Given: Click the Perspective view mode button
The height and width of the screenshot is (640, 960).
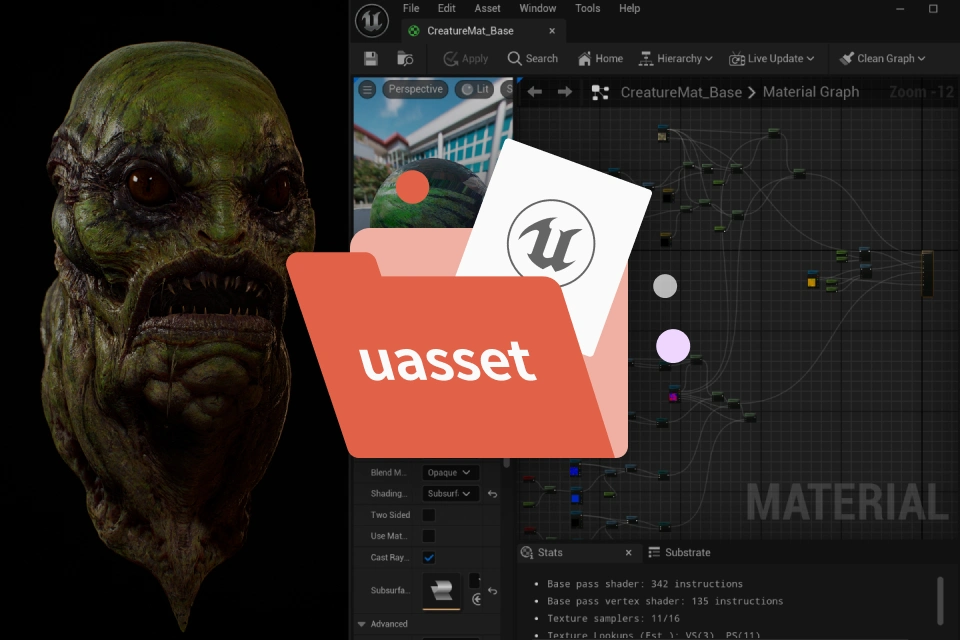Looking at the screenshot, I should pyautogui.click(x=415, y=89).
